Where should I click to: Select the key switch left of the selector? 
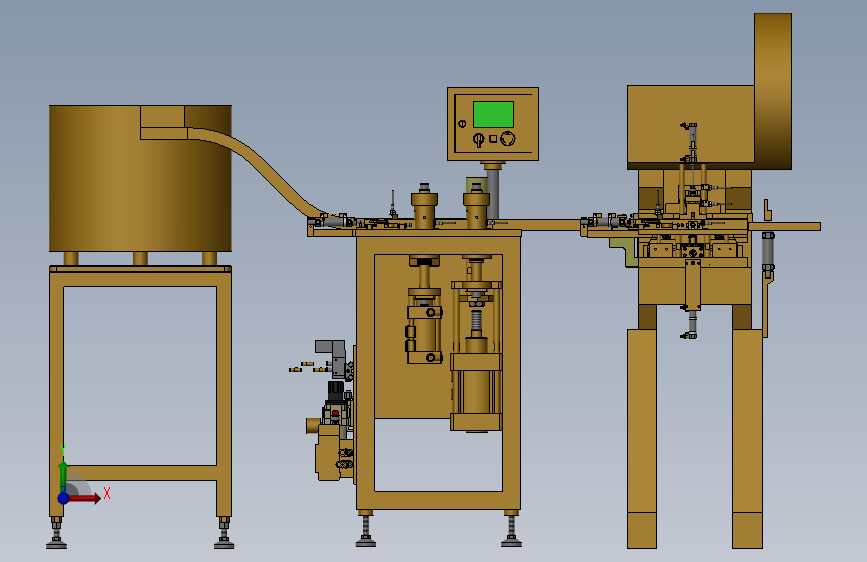pyautogui.click(x=462, y=124)
